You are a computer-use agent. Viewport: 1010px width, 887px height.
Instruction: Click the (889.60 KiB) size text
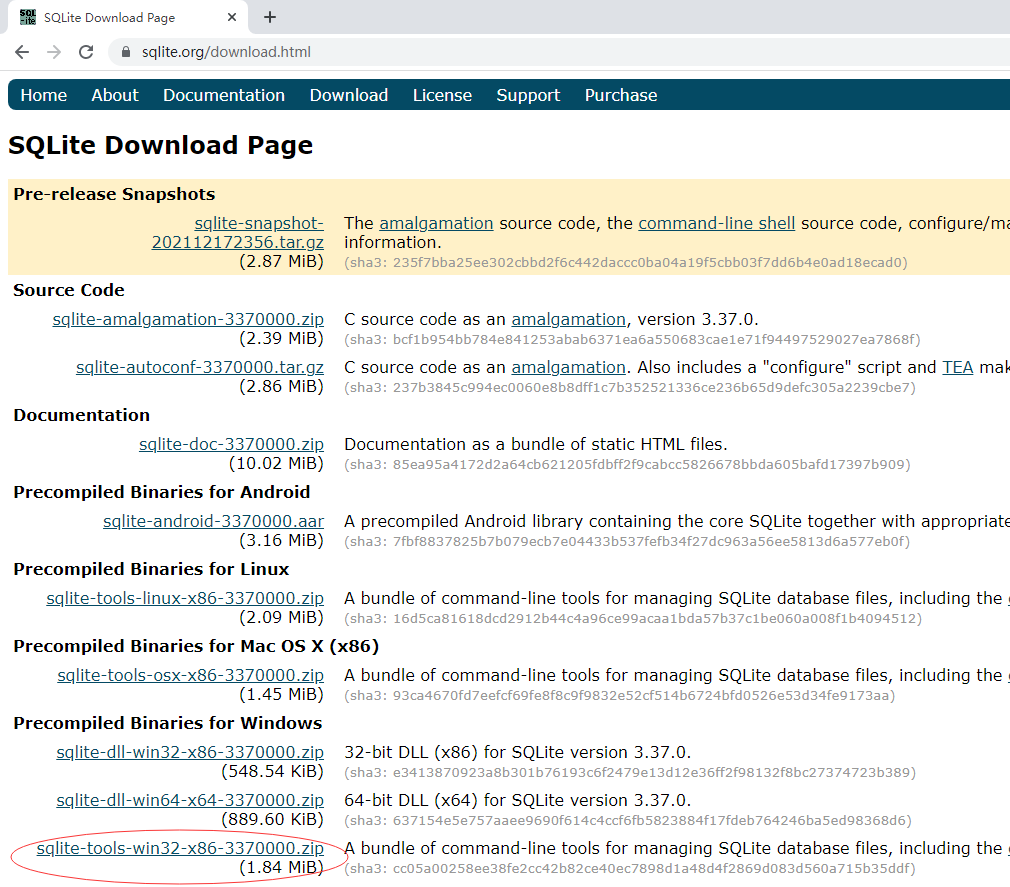pyautogui.click(x=272, y=819)
